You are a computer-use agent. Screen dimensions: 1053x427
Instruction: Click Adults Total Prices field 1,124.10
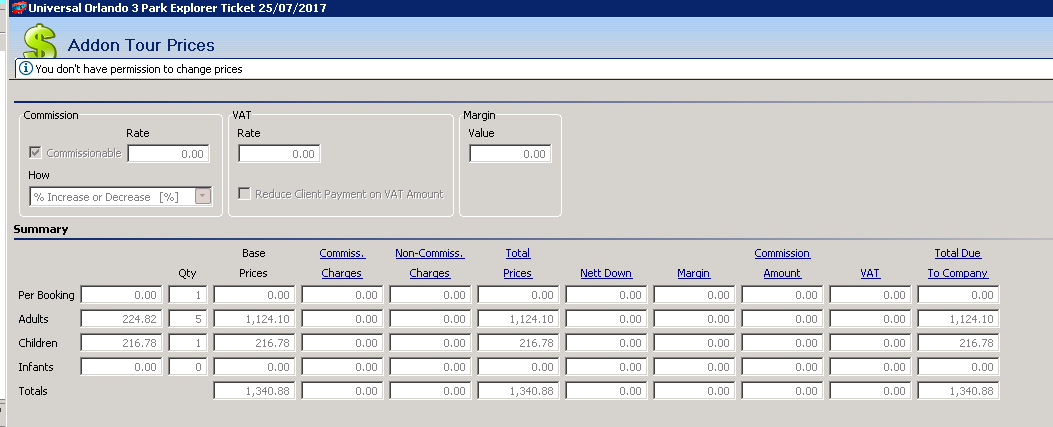518,319
